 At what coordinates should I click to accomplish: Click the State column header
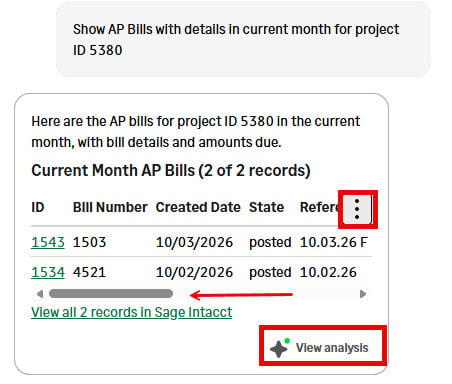[x=266, y=207]
